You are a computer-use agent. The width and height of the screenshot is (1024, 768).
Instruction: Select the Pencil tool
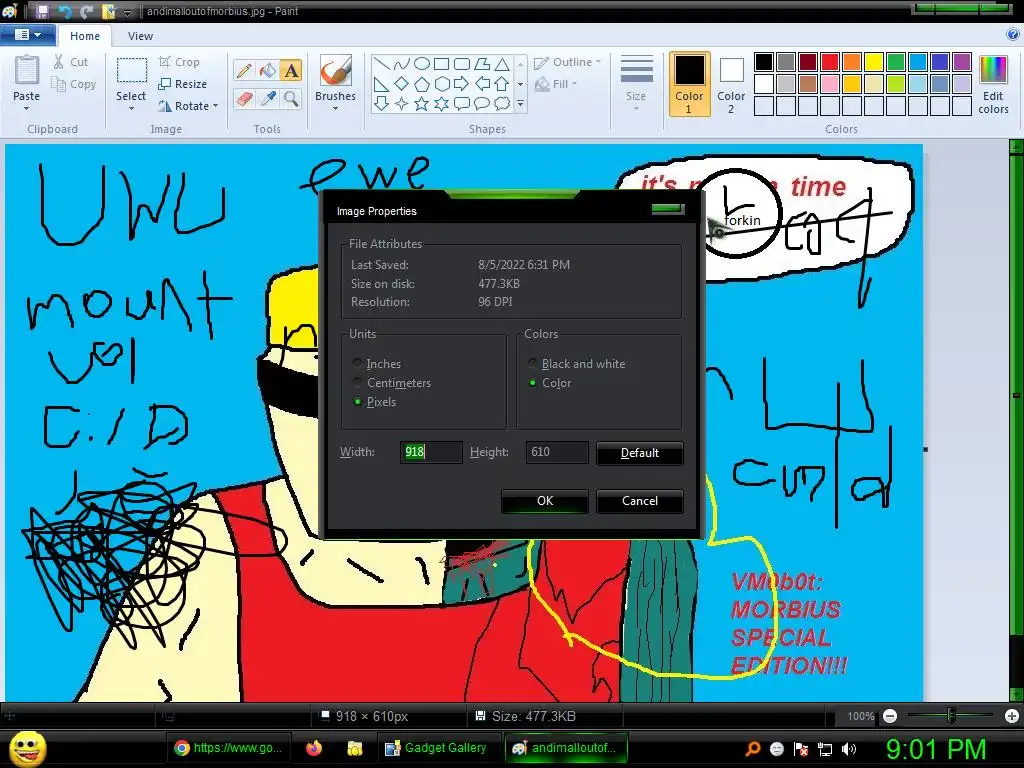[x=244, y=71]
